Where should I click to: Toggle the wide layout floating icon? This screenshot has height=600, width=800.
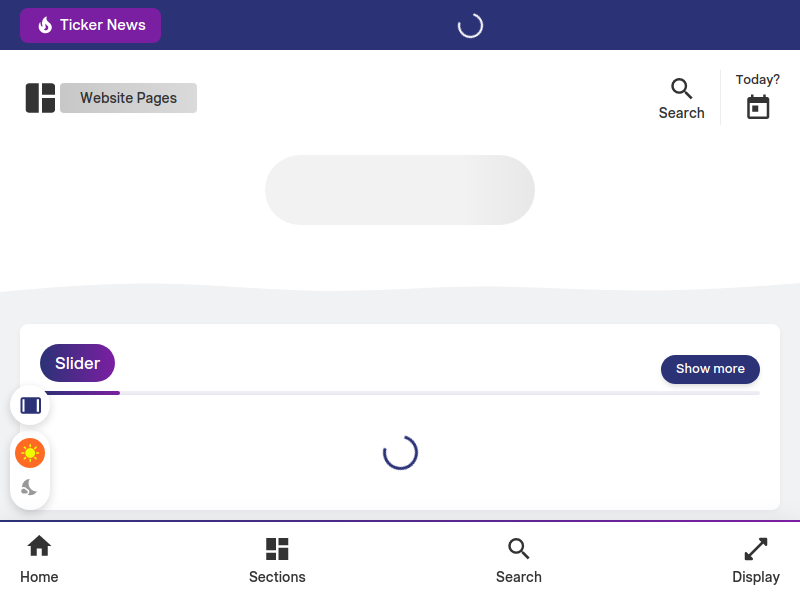point(31,406)
